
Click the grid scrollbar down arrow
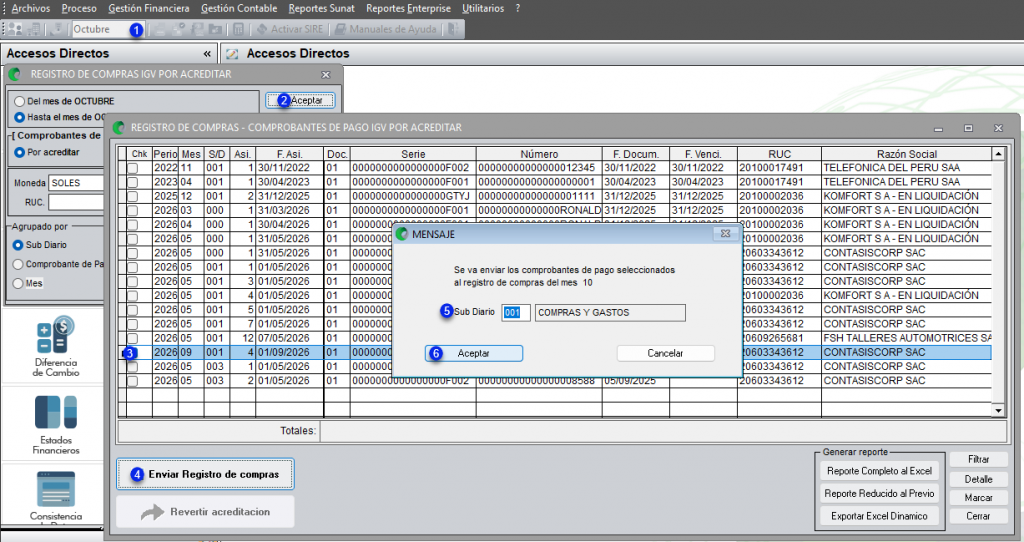[x=998, y=411]
